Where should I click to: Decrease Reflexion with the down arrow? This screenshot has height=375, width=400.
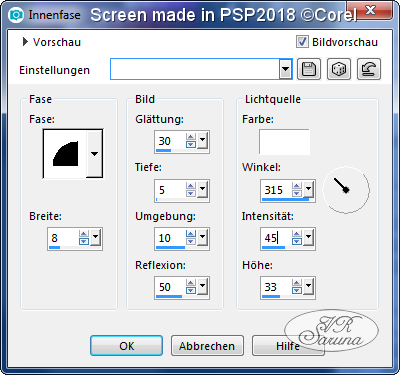pos(191,291)
